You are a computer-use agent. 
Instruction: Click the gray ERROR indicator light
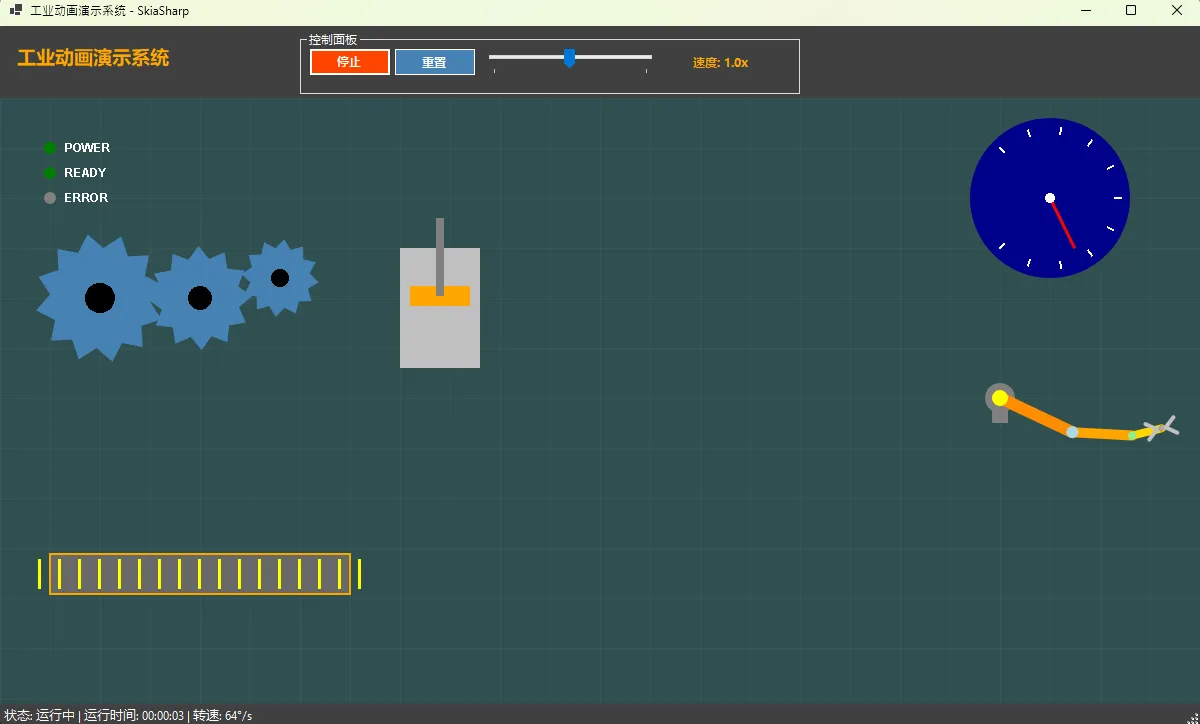50,198
